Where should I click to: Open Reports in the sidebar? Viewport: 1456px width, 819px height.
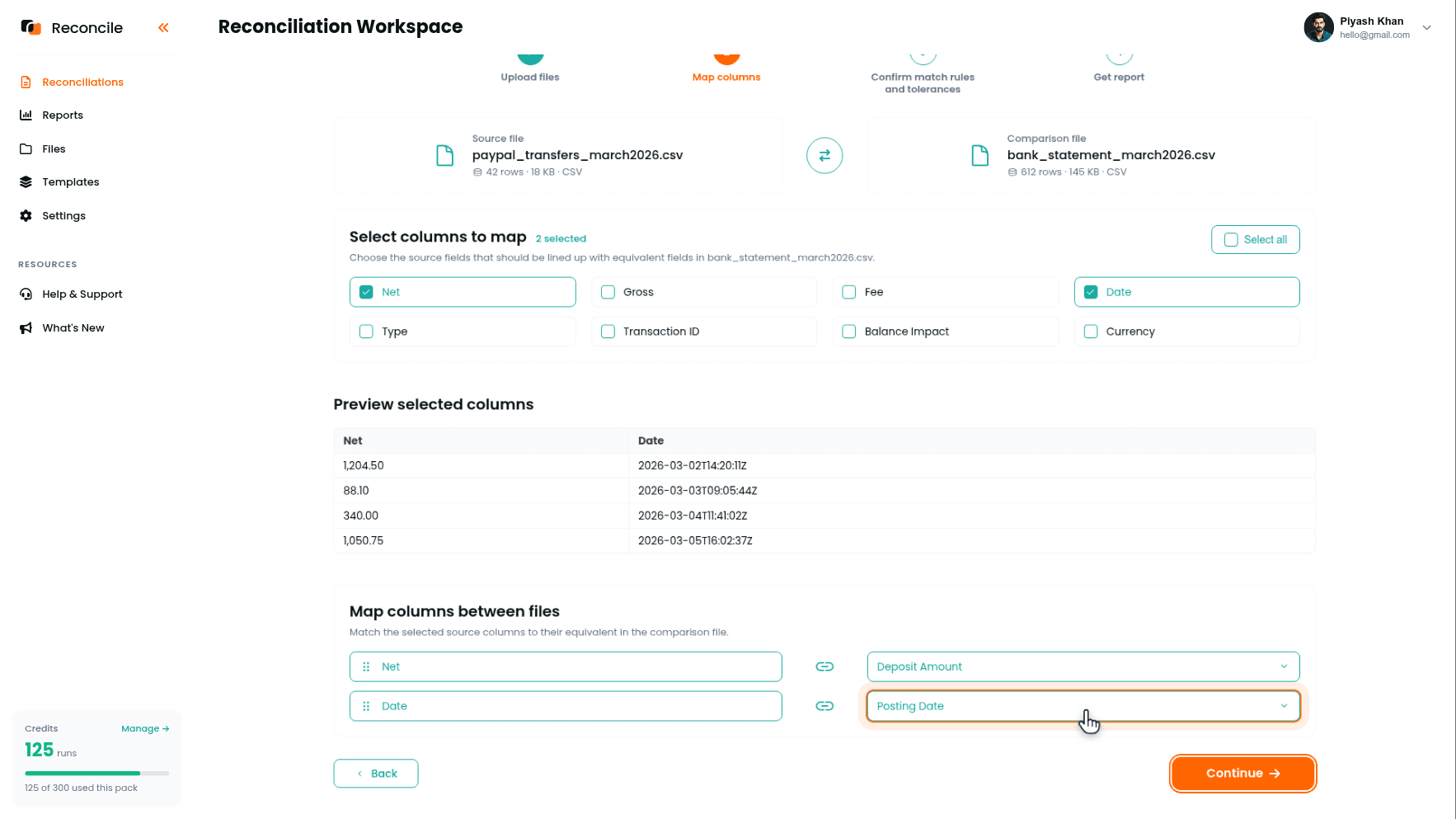click(63, 115)
